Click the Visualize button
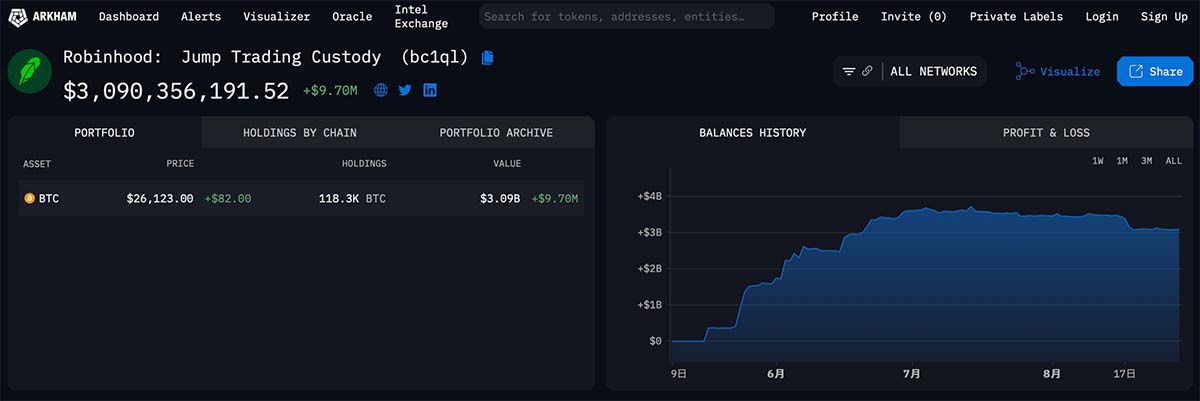Screen dimensions: 1200x401 (x=1057, y=72)
